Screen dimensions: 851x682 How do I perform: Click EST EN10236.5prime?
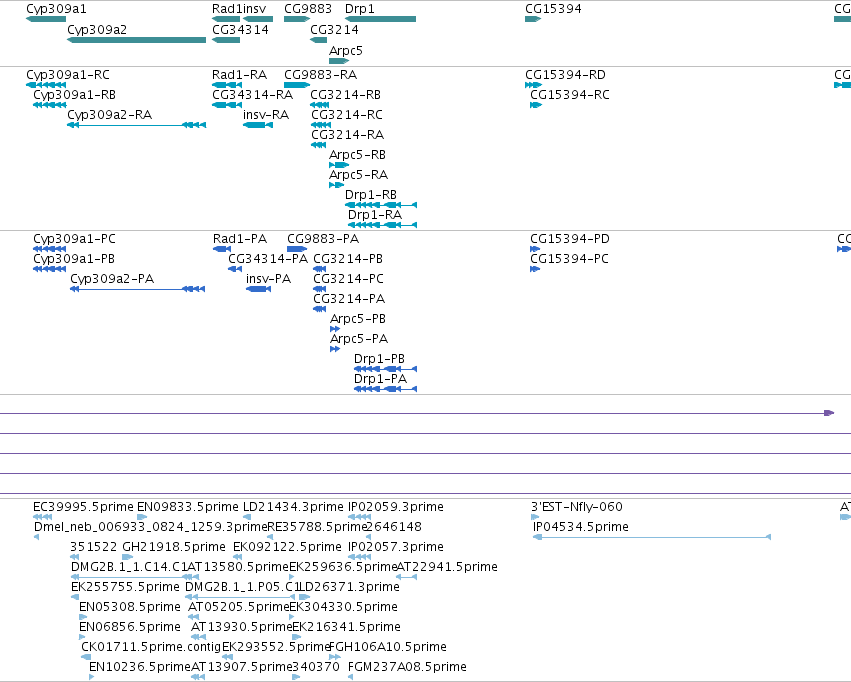(x=139, y=667)
